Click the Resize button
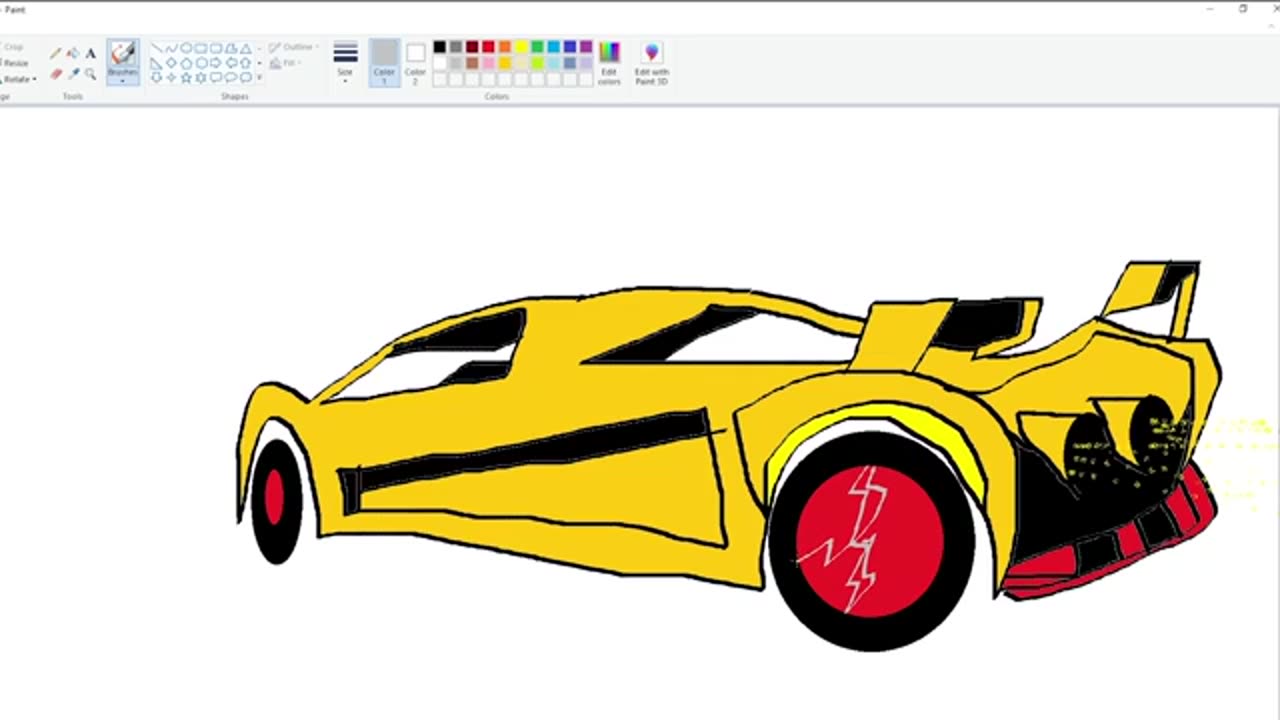This screenshot has width=1280, height=720. (18, 63)
